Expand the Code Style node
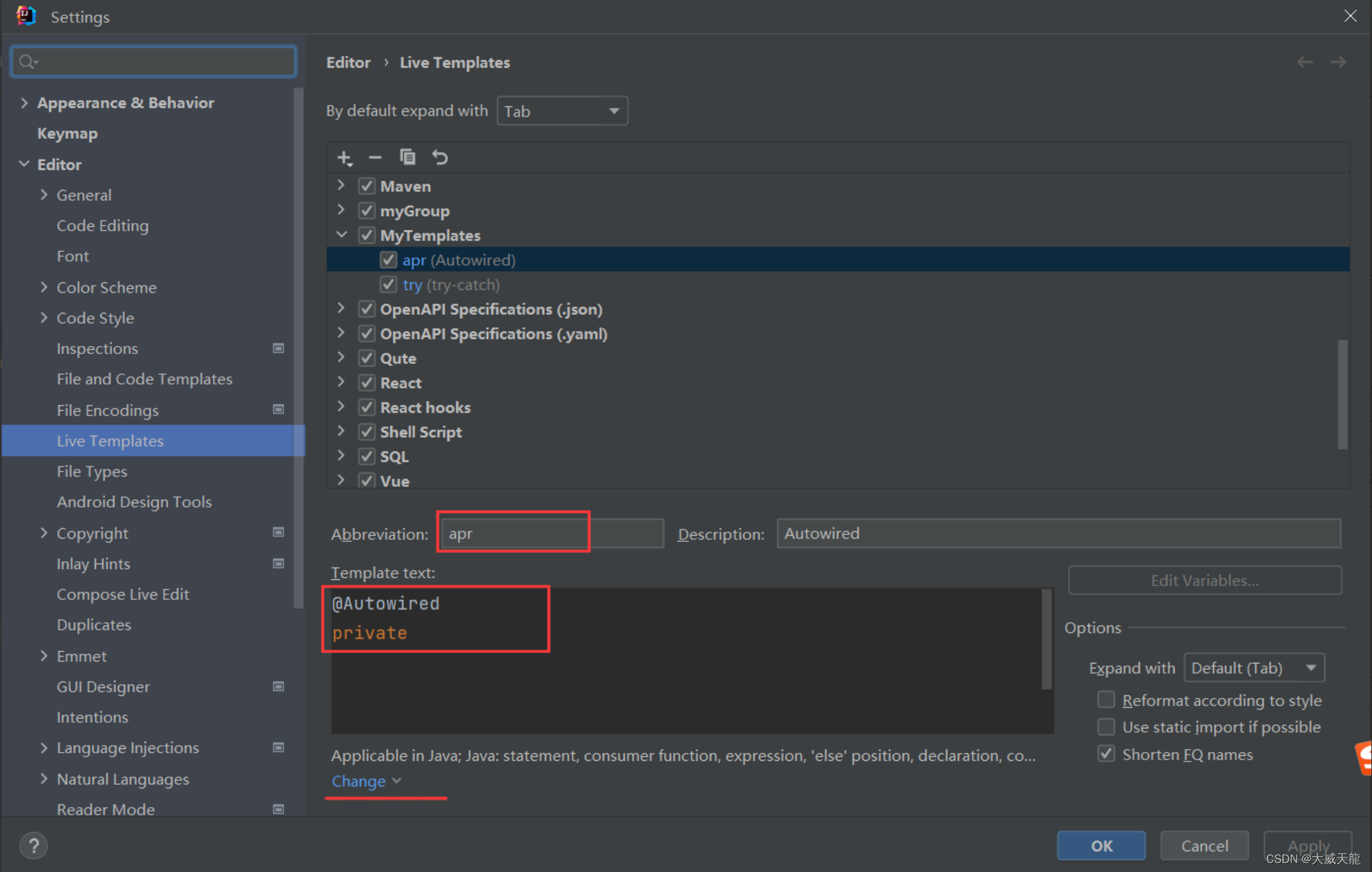 tap(44, 318)
